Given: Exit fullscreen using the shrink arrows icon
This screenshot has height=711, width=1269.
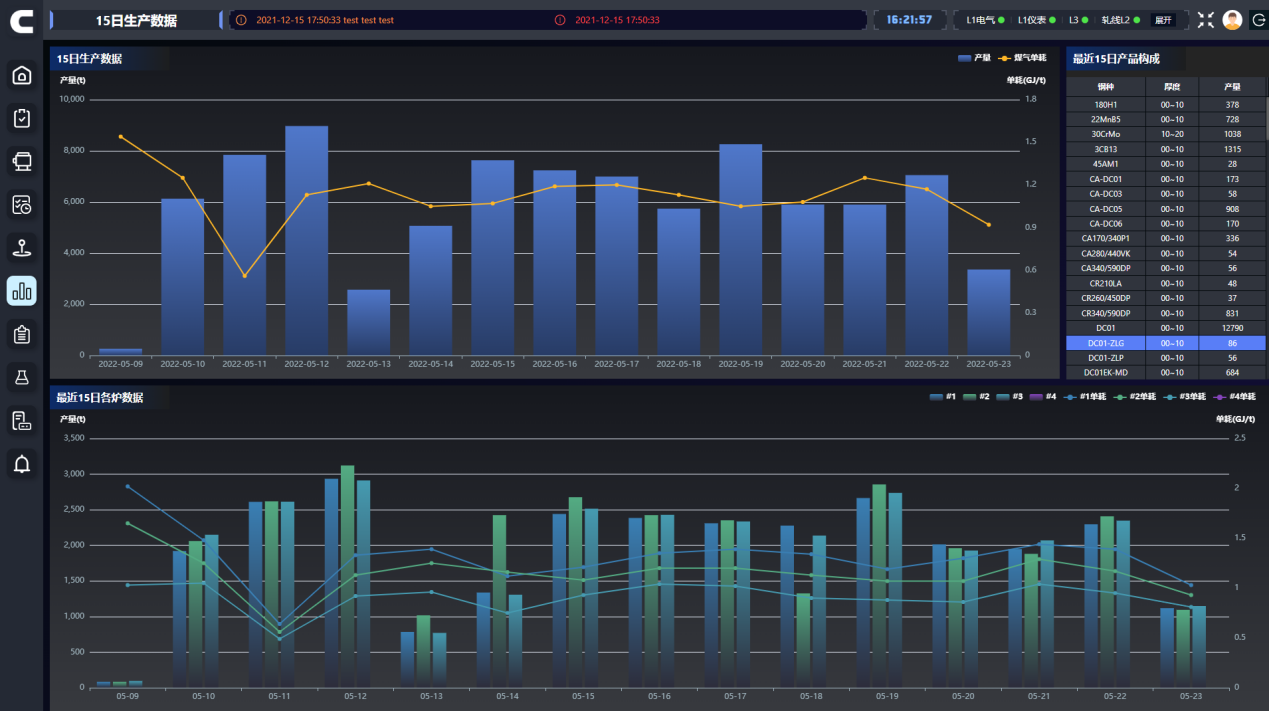Looking at the screenshot, I should pos(1205,20).
